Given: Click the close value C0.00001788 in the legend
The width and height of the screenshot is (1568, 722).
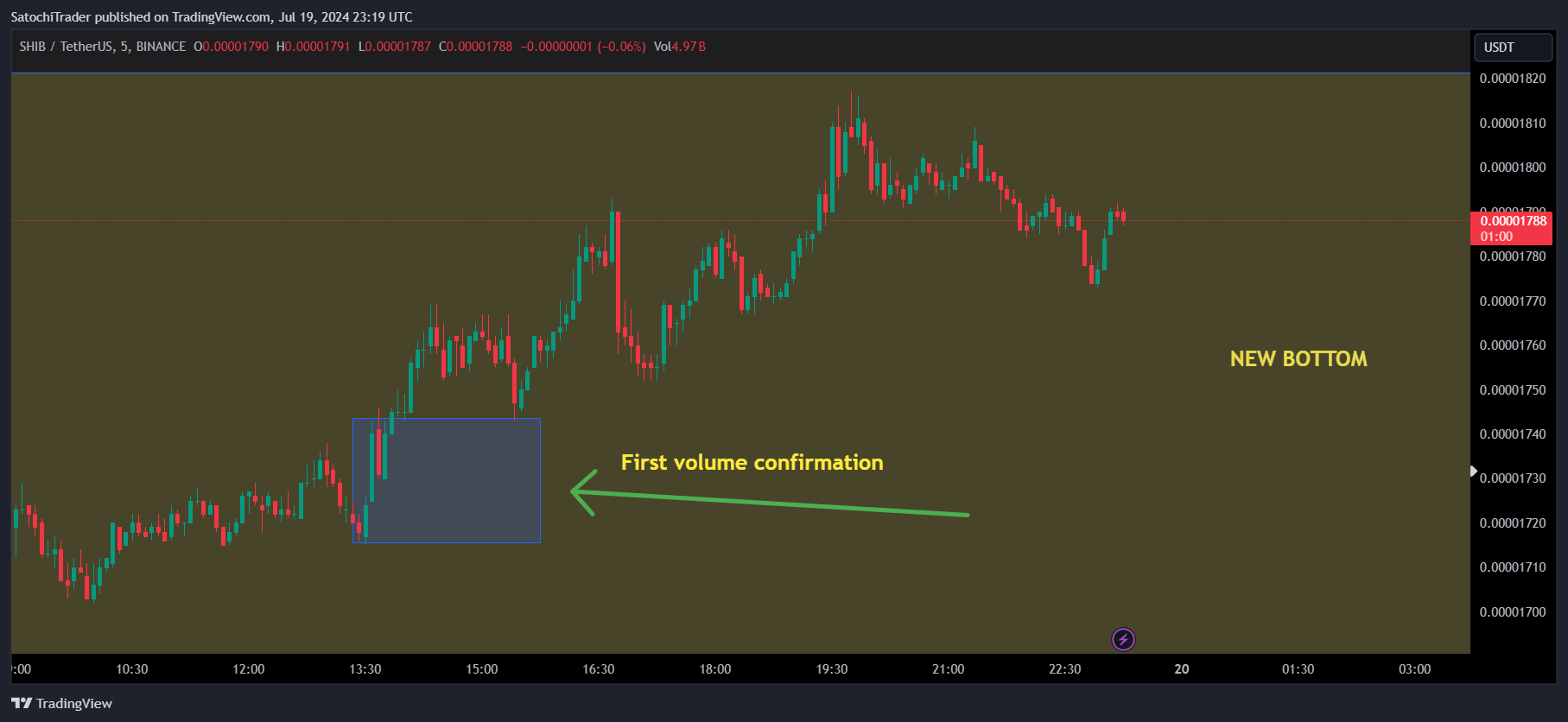Looking at the screenshot, I should pyautogui.click(x=475, y=47).
